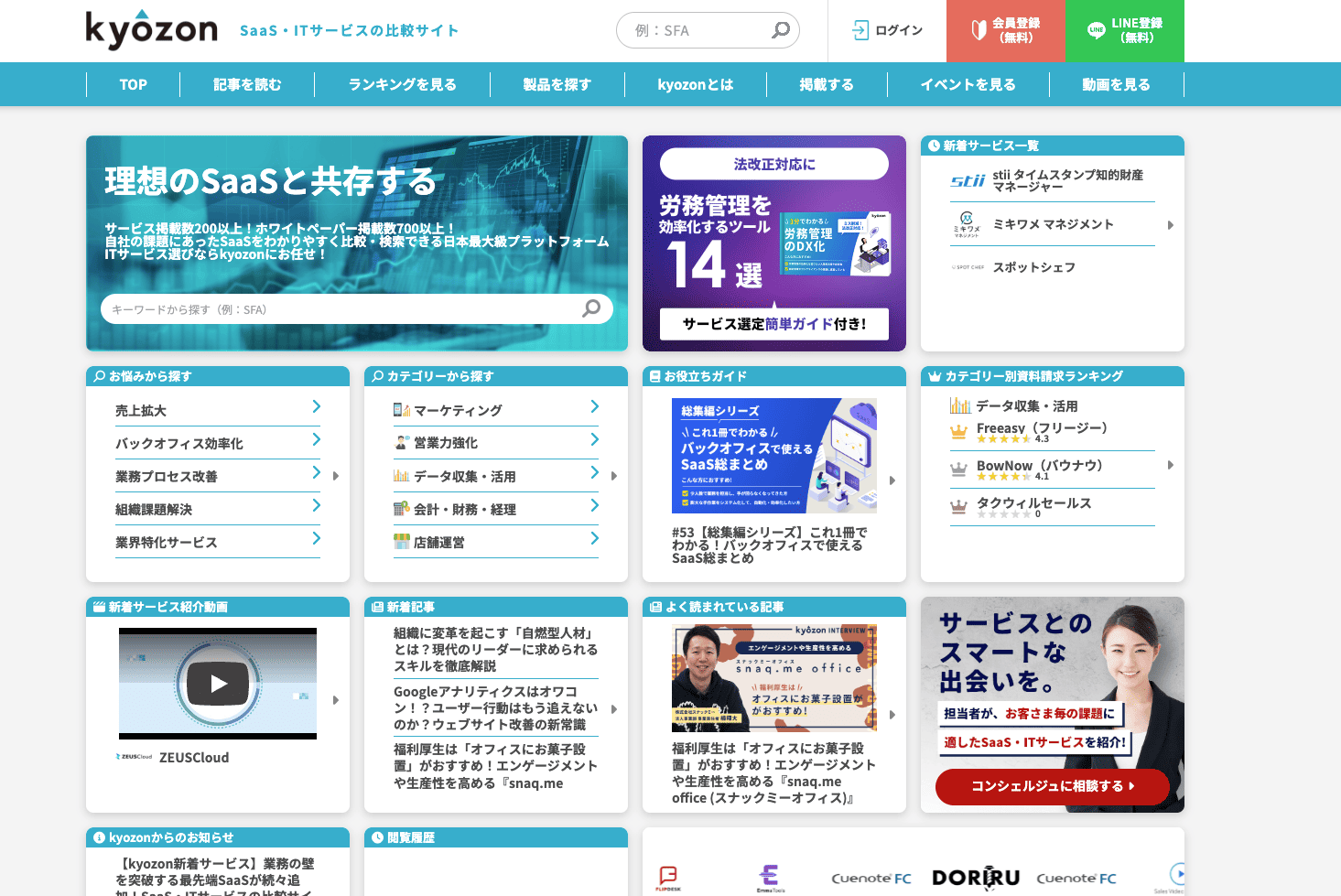Open the 掲載する navigation item
Screen dimensions: 1341x896
point(827,84)
